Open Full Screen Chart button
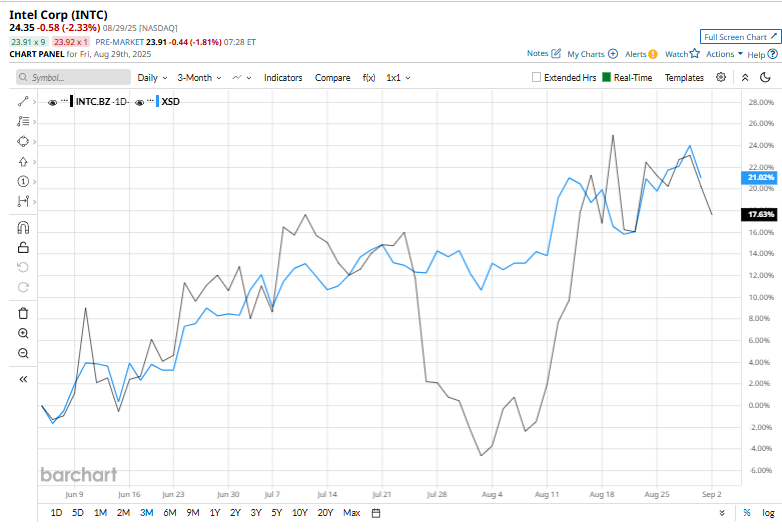 pos(740,37)
